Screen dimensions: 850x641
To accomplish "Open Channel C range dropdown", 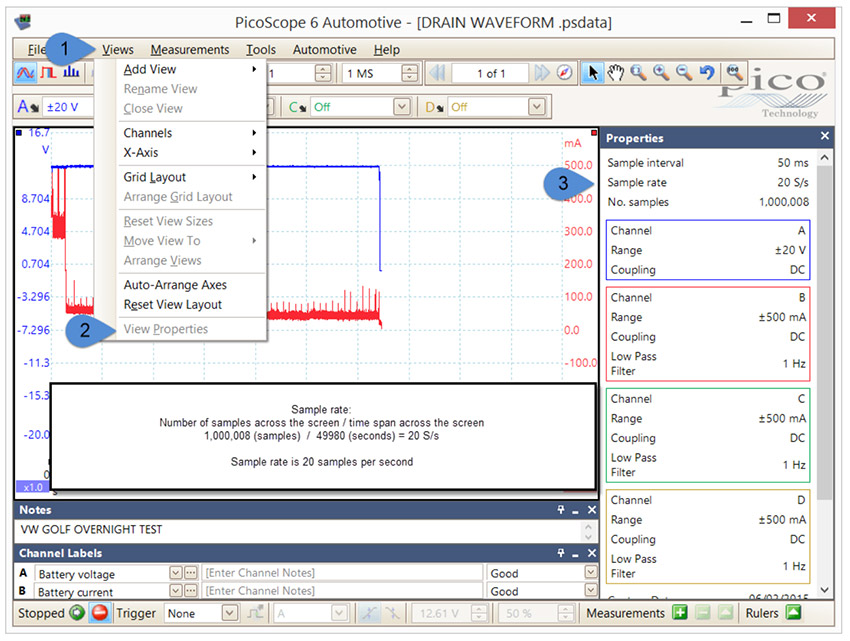I will pyautogui.click(x=402, y=107).
